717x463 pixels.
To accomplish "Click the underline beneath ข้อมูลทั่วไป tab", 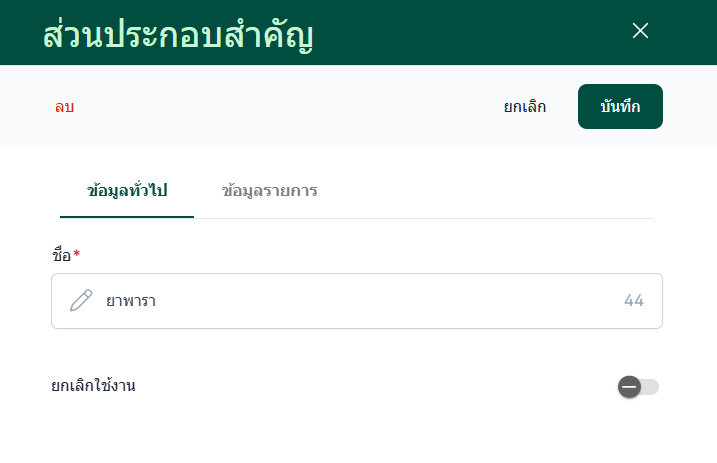I will click(x=127, y=217).
